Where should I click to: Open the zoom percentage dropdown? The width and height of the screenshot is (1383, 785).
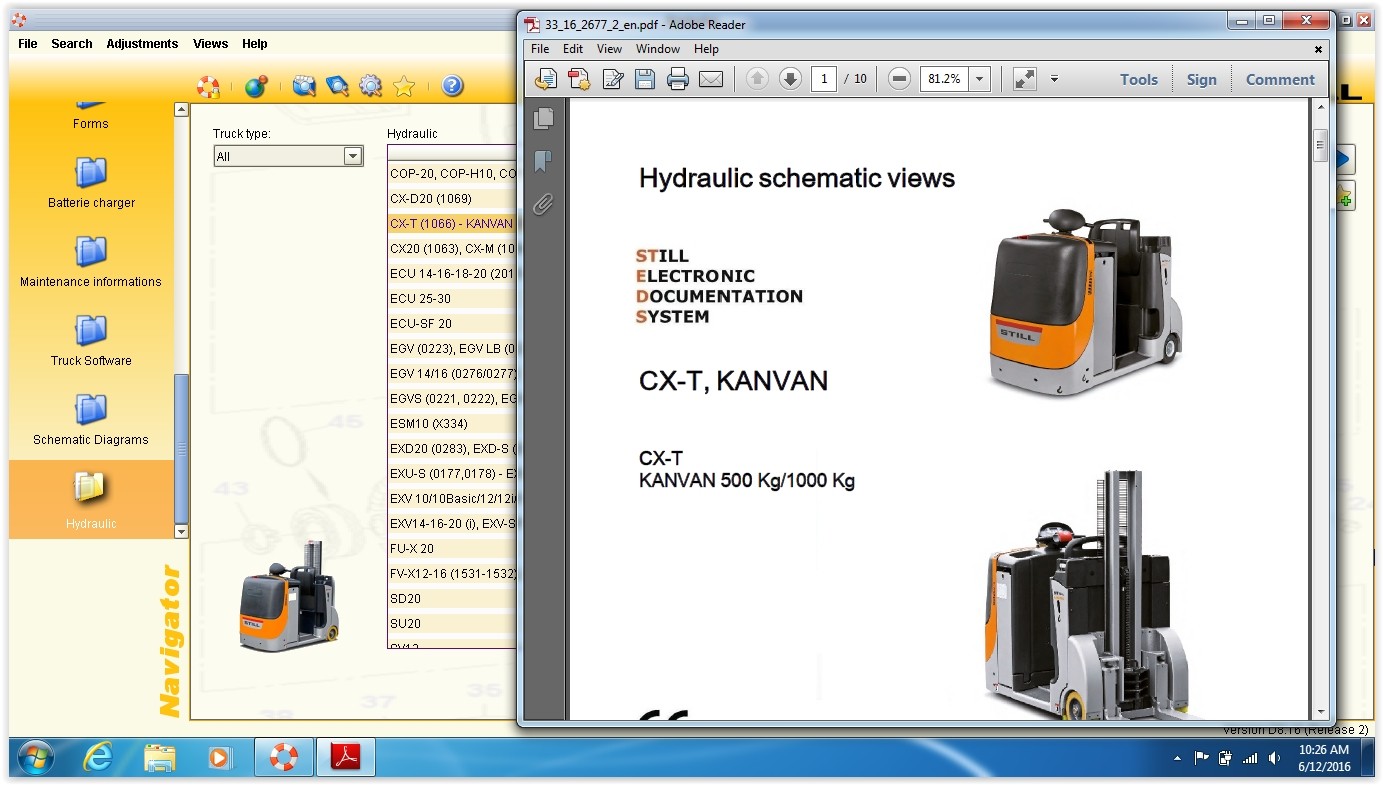tap(979, 79)
